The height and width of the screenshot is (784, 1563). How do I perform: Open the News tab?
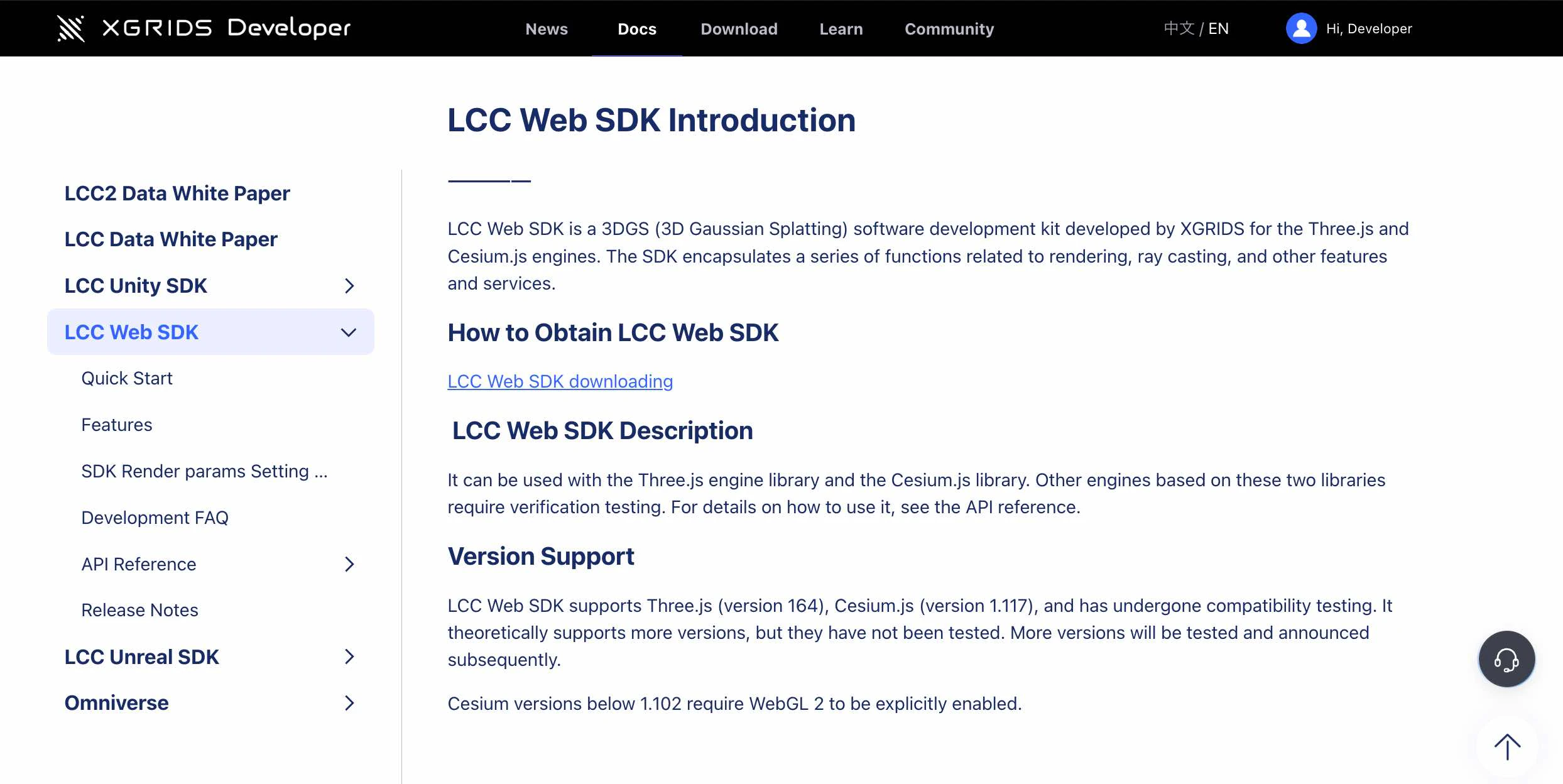click(x=547, y=29)
